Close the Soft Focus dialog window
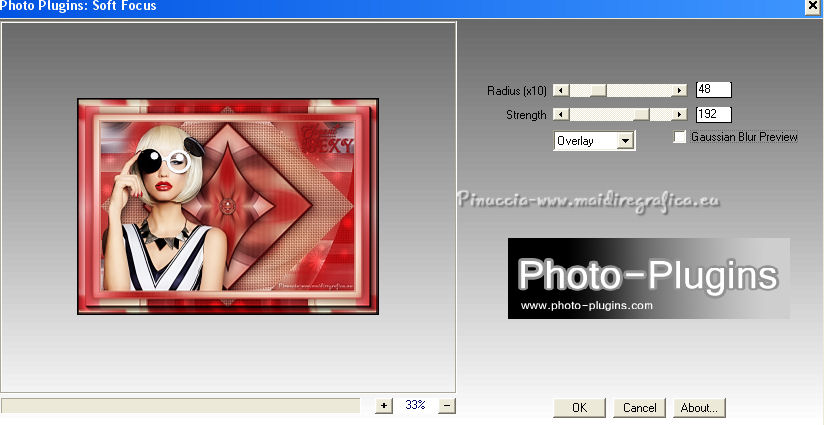Image resolution: width=824 pixels, height=425 pixels. pyautogui.click(x=812, y=5)
